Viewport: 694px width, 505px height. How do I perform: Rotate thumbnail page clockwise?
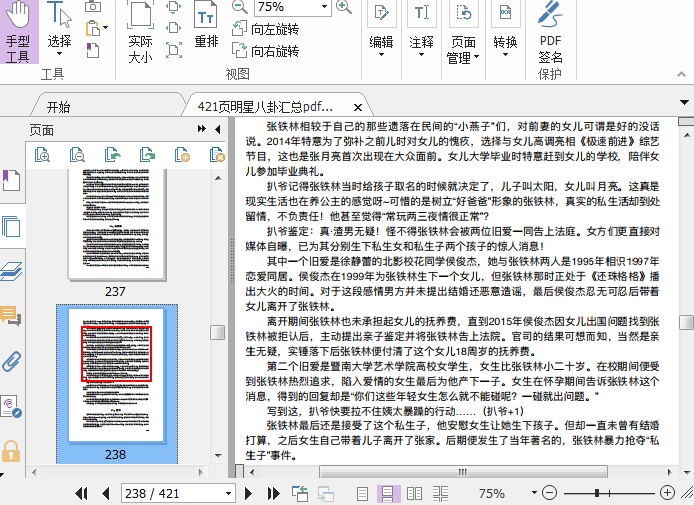(x=147, y=155)
